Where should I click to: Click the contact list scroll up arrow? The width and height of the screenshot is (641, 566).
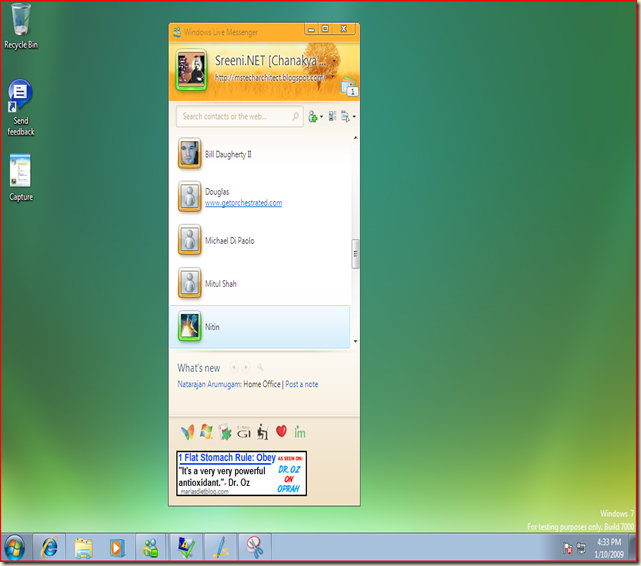pos(356,138)
